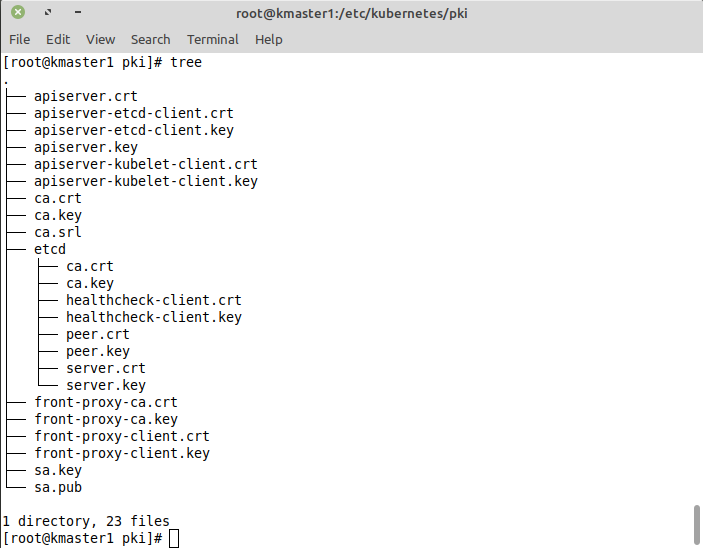Open the Edit menu
Screen dimensions: 703x548
point(58,40)
